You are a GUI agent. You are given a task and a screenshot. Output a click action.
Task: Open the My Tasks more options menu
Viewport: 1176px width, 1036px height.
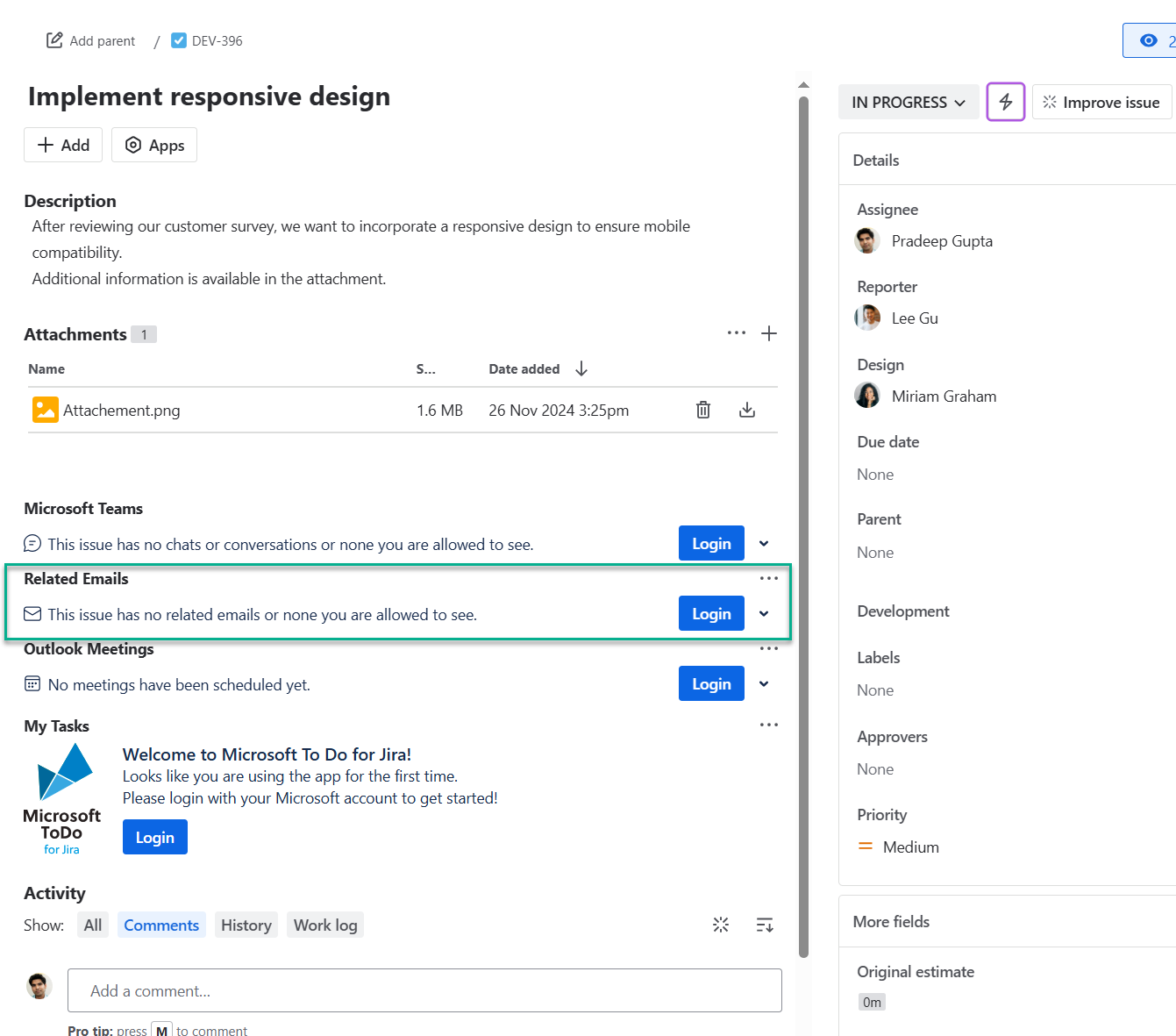pos(768,725)
